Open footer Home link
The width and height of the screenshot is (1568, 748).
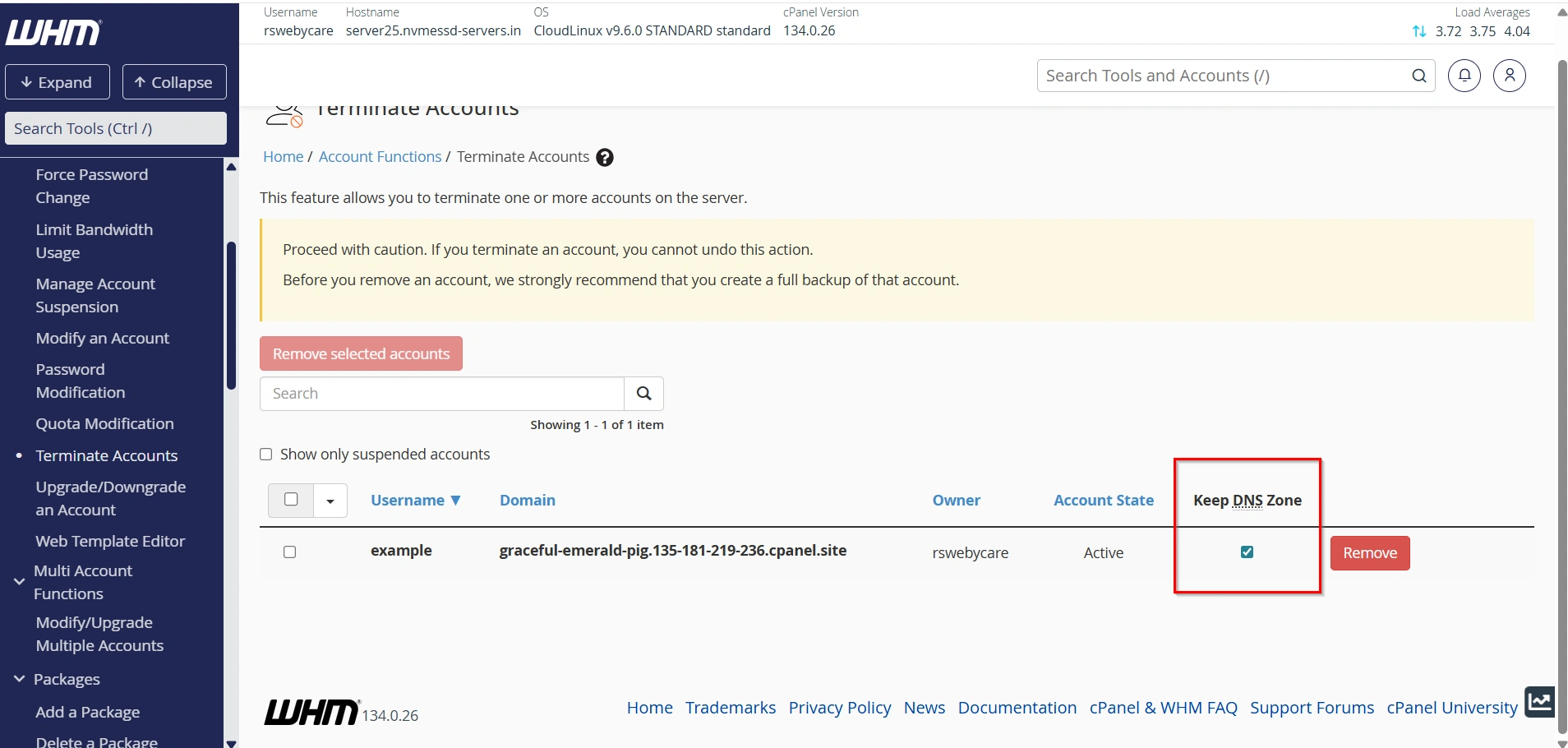649,708
